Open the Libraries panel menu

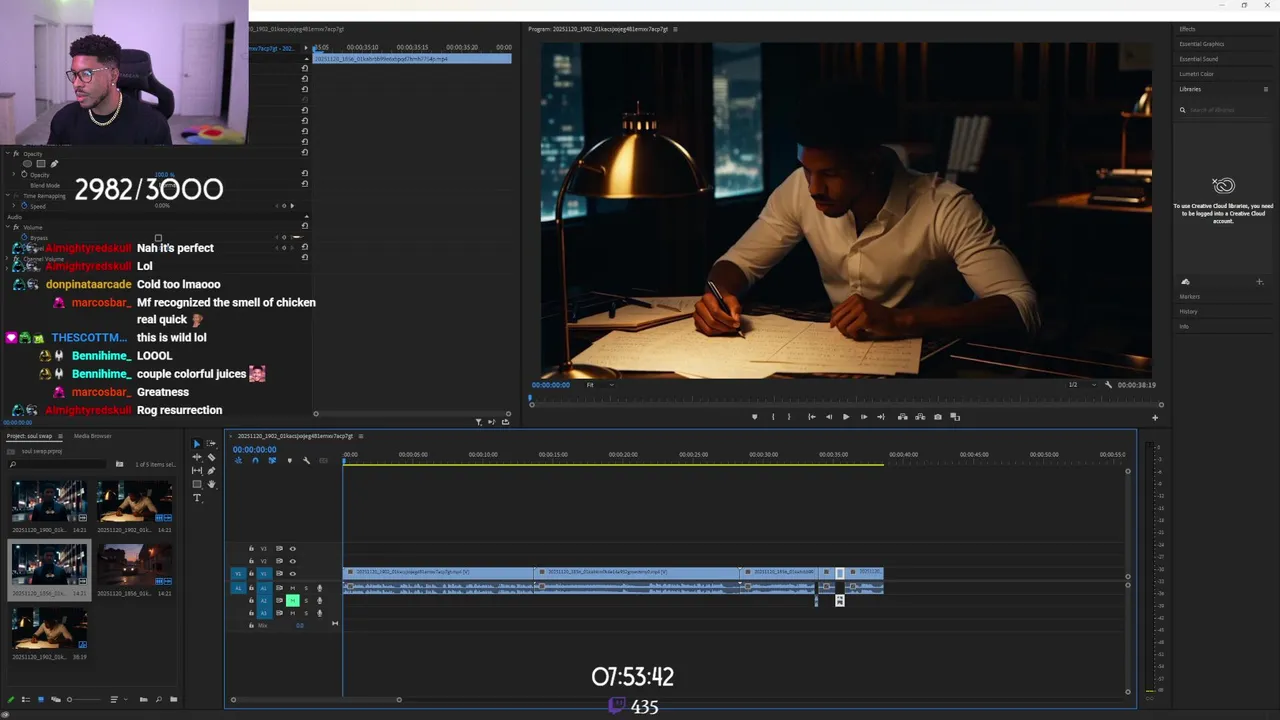pyautogui.click(x=1266, y=89)
